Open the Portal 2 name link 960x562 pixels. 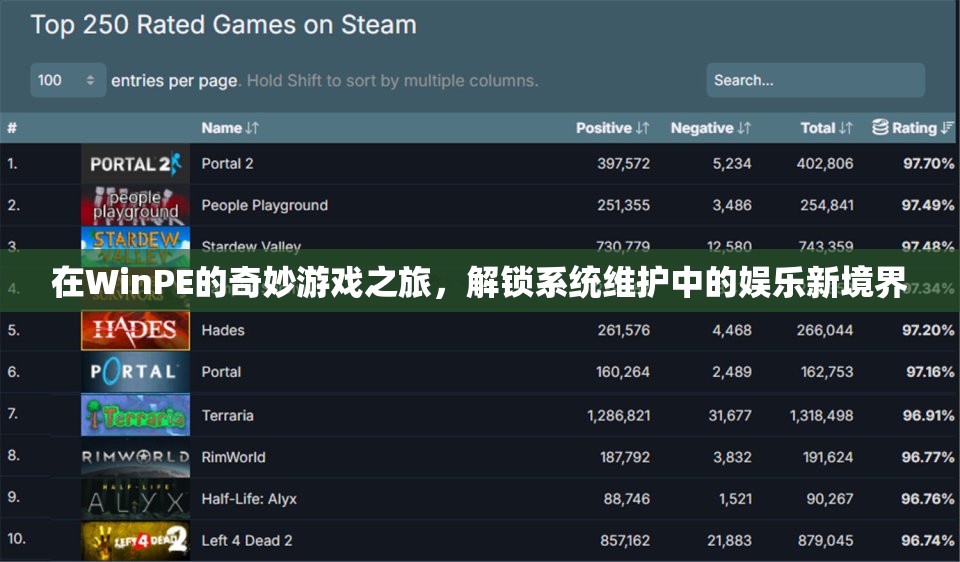tap(227, 163)
